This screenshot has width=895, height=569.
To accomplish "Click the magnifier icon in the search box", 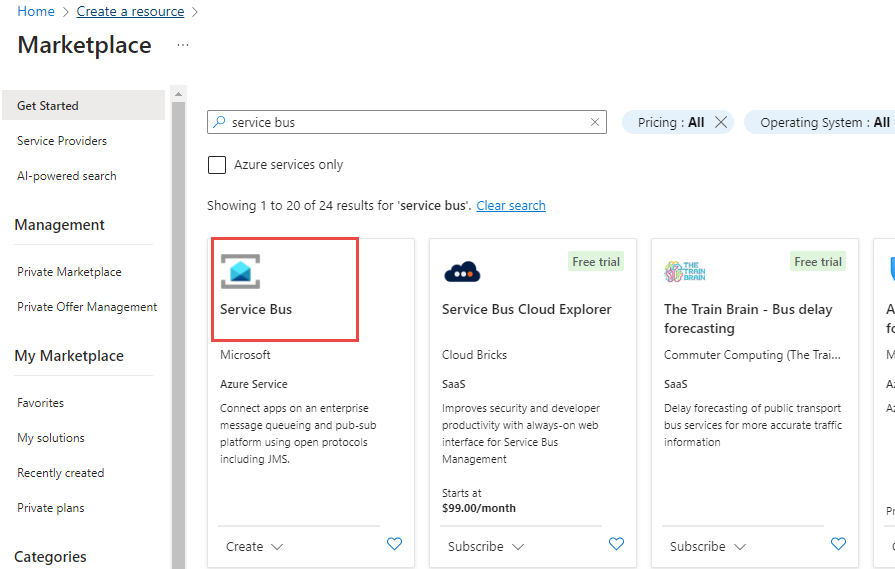I will 219,122.
